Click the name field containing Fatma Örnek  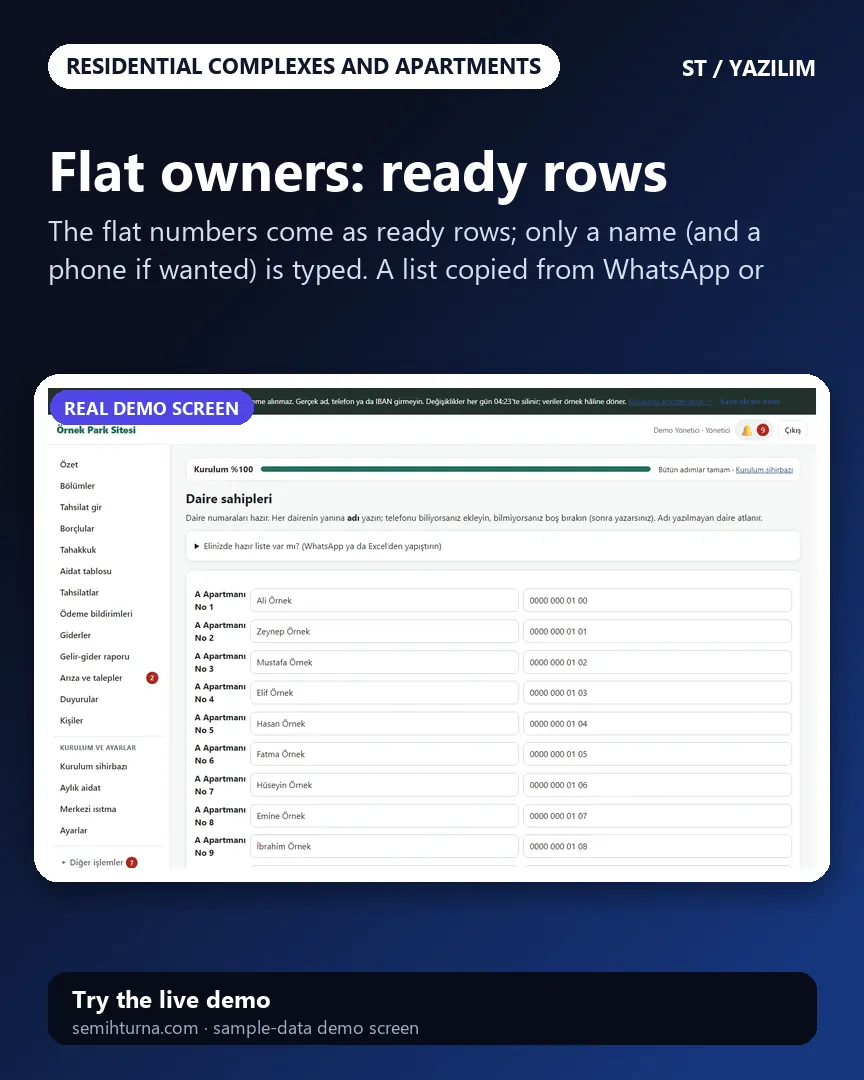pyautogui.click(x=384, y=754)
